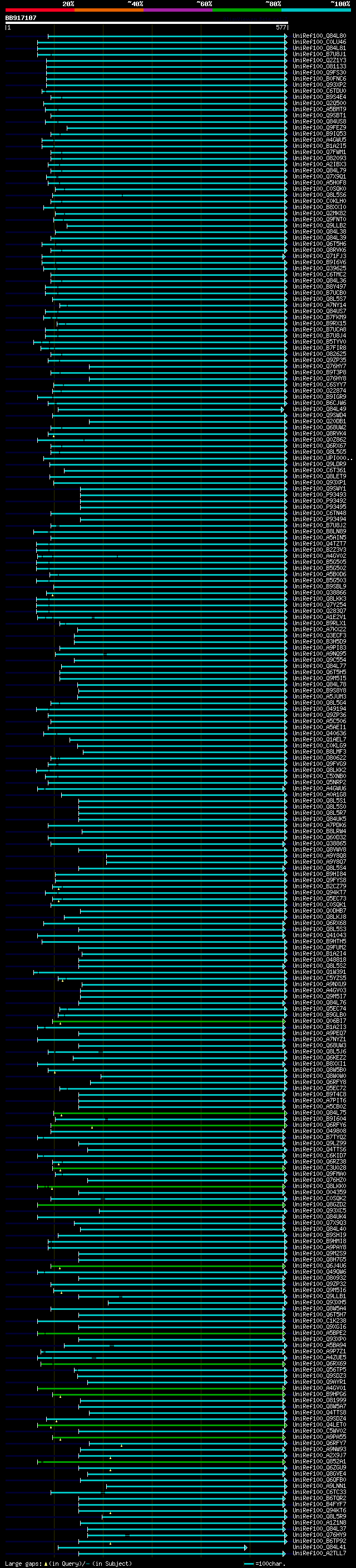Click the cyan ~100% identity legend segment
This screenshot has width=356, height=1568.
[x=316, y=10]
